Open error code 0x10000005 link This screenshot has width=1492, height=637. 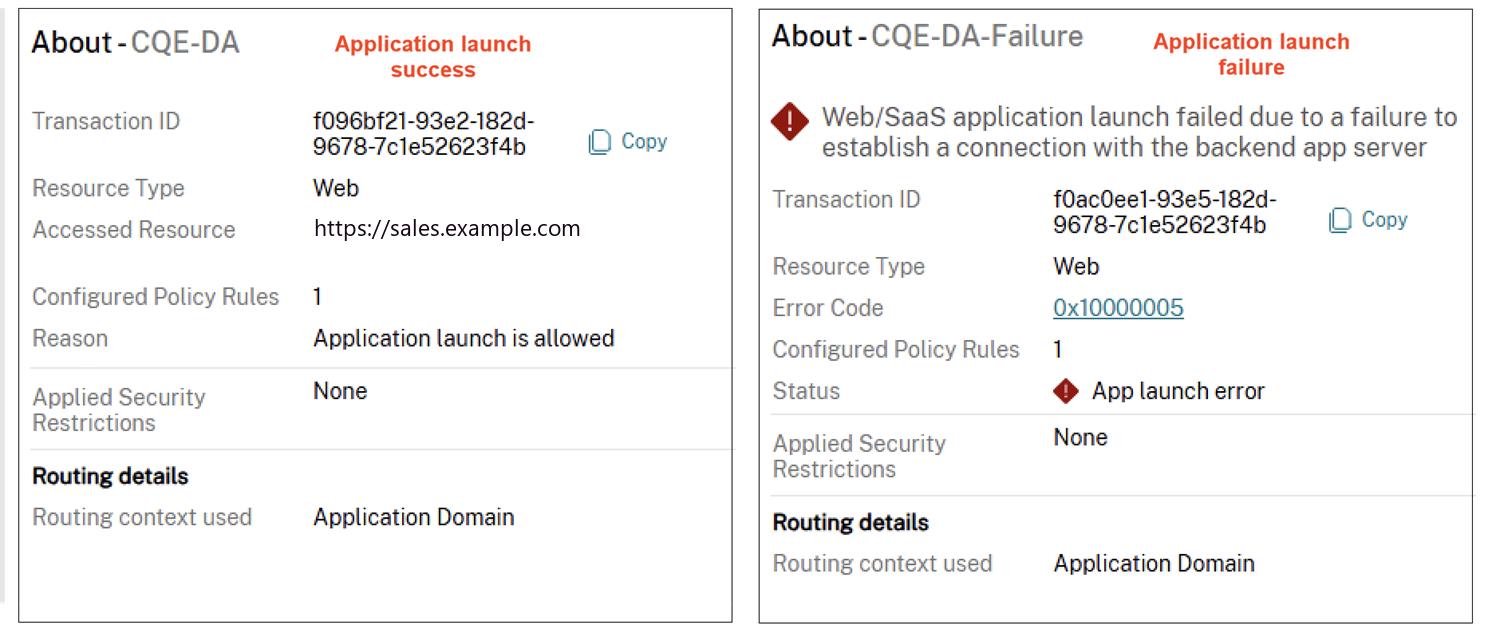click(x=1118, y=308)
